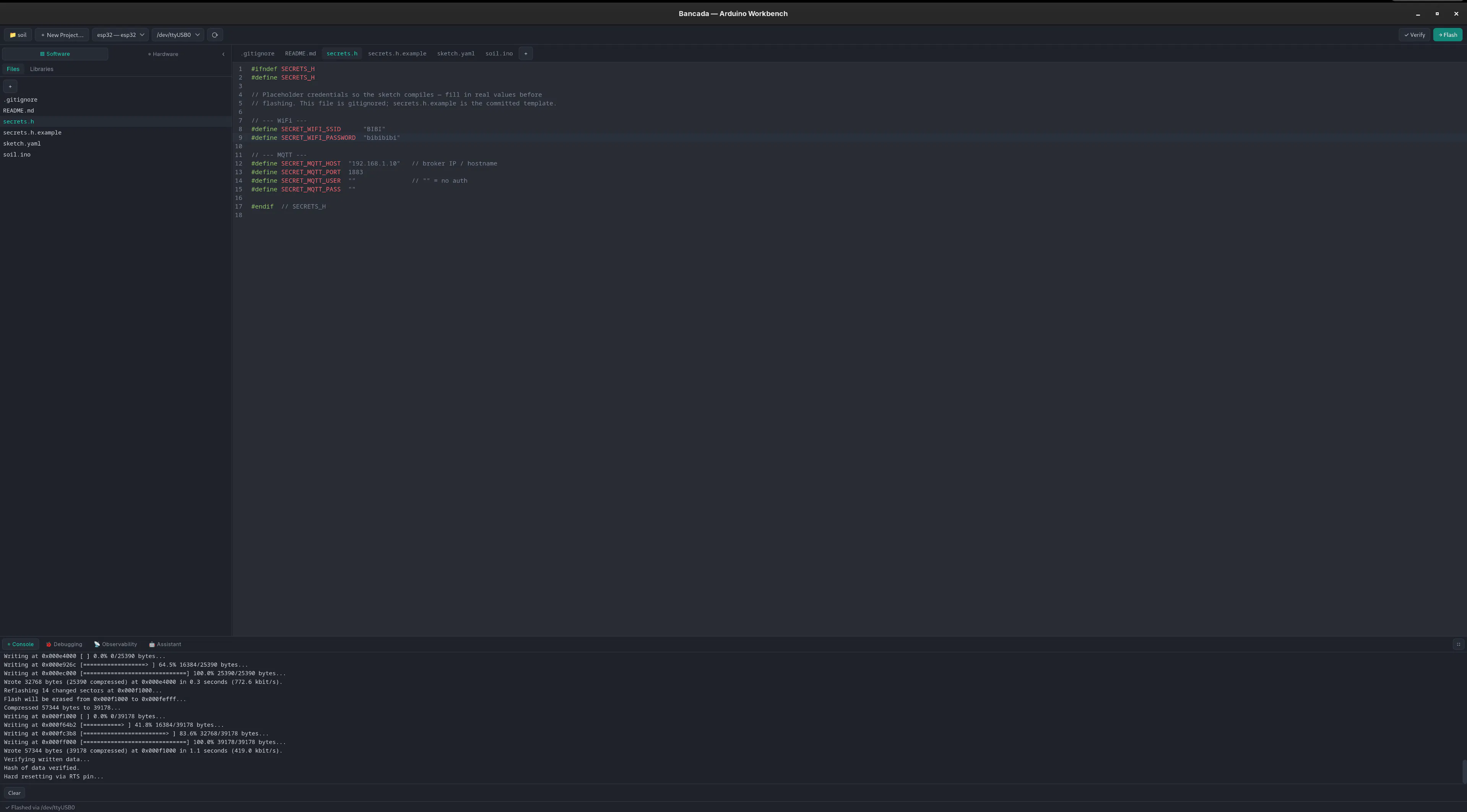Open .gitignore in the file list

(x=115, y=100)
